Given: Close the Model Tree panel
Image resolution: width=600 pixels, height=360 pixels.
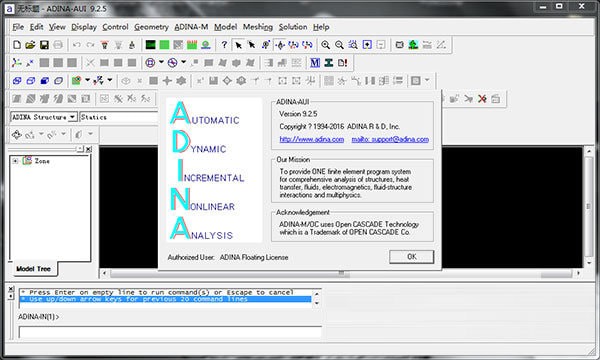Looking at the screenshot, I should (x=89, y=149).
